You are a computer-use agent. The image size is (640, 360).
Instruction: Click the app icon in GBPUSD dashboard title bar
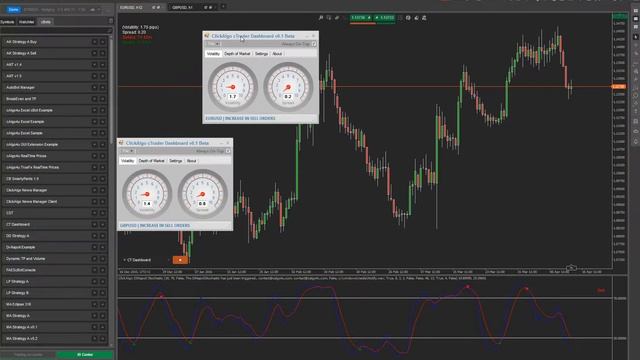[x=121, y=143]
